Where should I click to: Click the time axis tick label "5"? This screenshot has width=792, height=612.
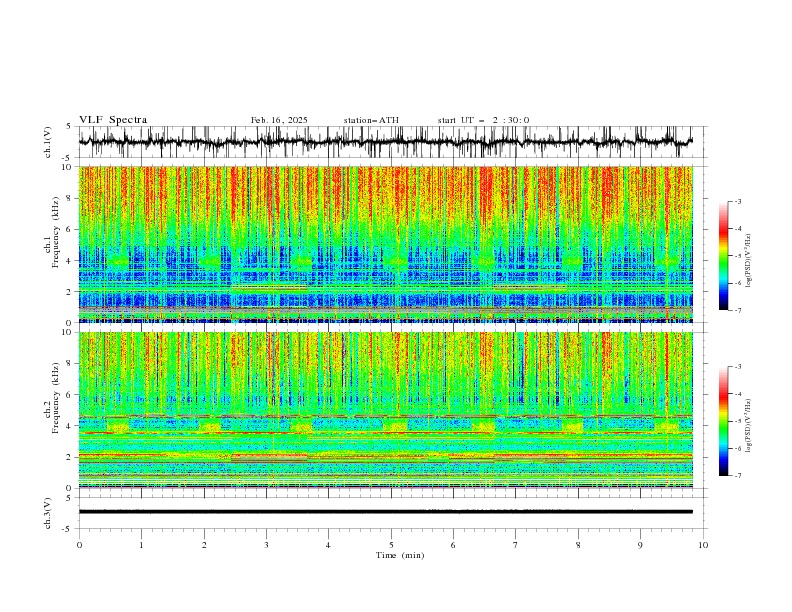click(391, 545)
